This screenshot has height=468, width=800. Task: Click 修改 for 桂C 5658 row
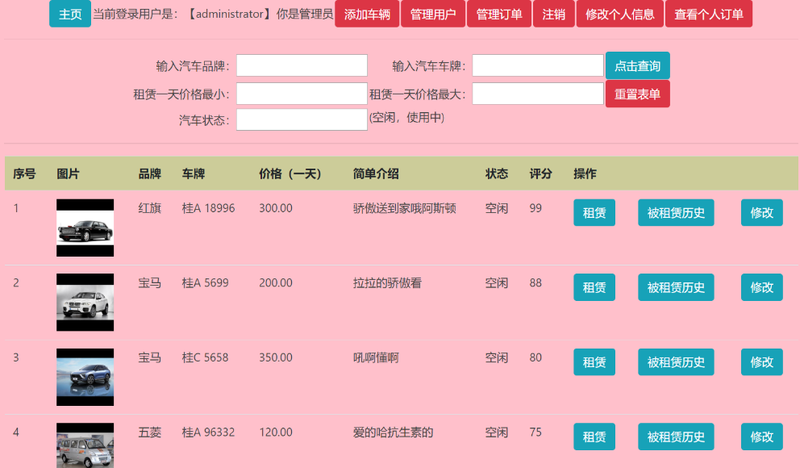(x=762, y=362)
